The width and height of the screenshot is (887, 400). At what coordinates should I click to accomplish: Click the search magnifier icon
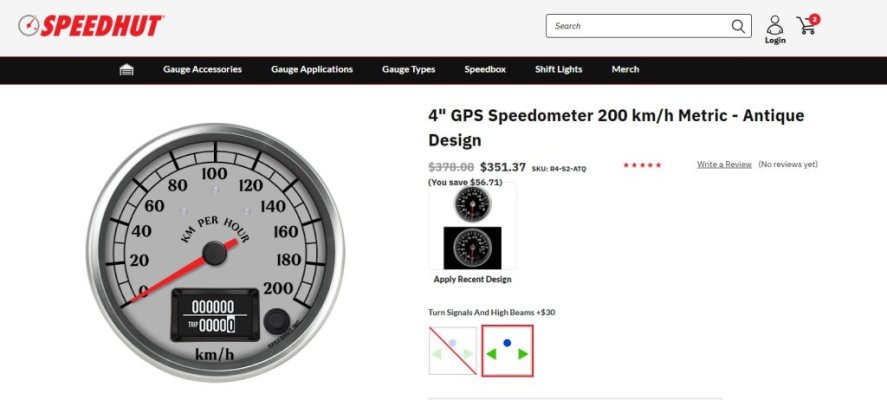738,26
